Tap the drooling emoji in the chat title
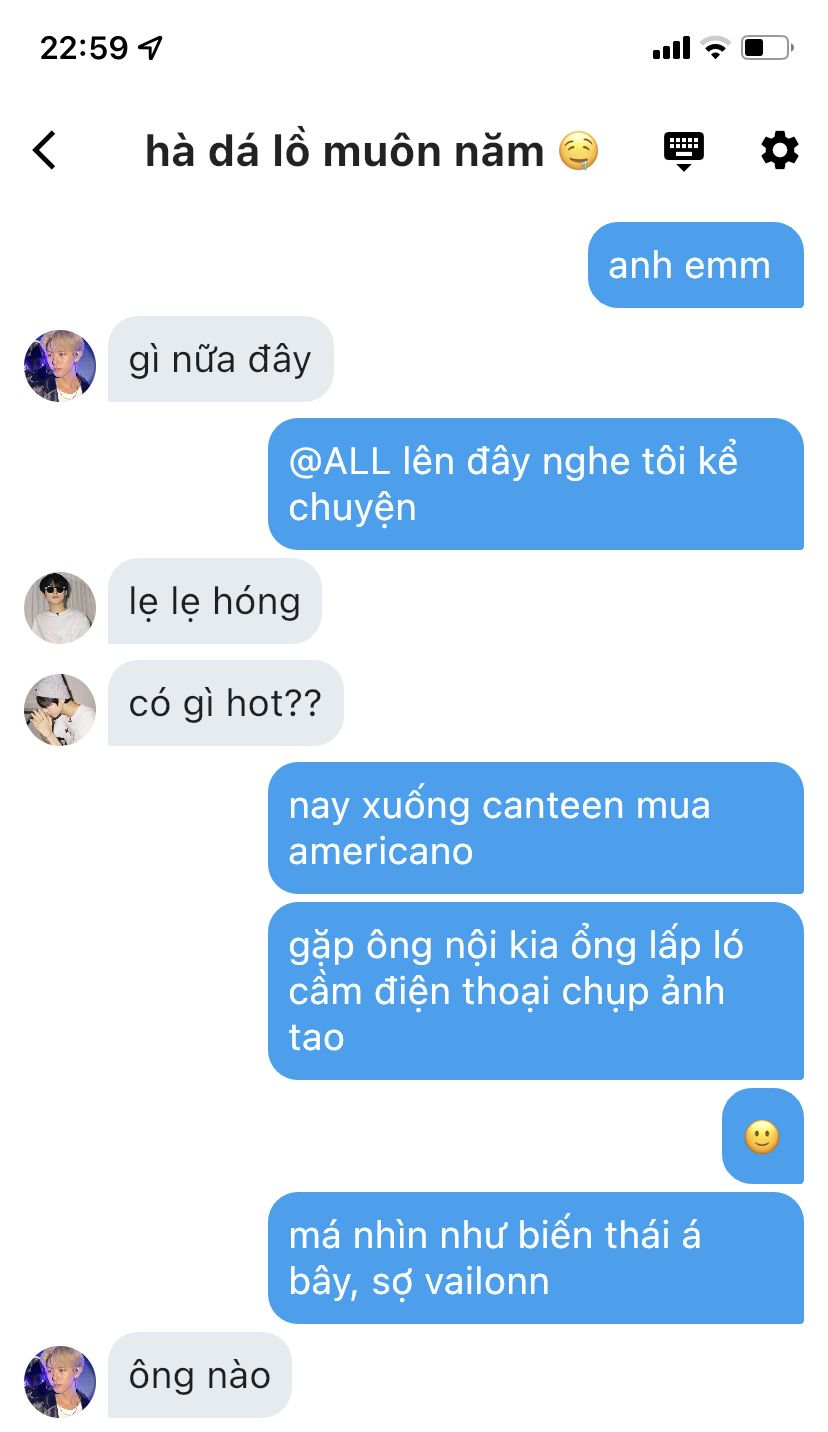Screen dimensions: 828x1432 pyautogui.click(x=579, y=152)
